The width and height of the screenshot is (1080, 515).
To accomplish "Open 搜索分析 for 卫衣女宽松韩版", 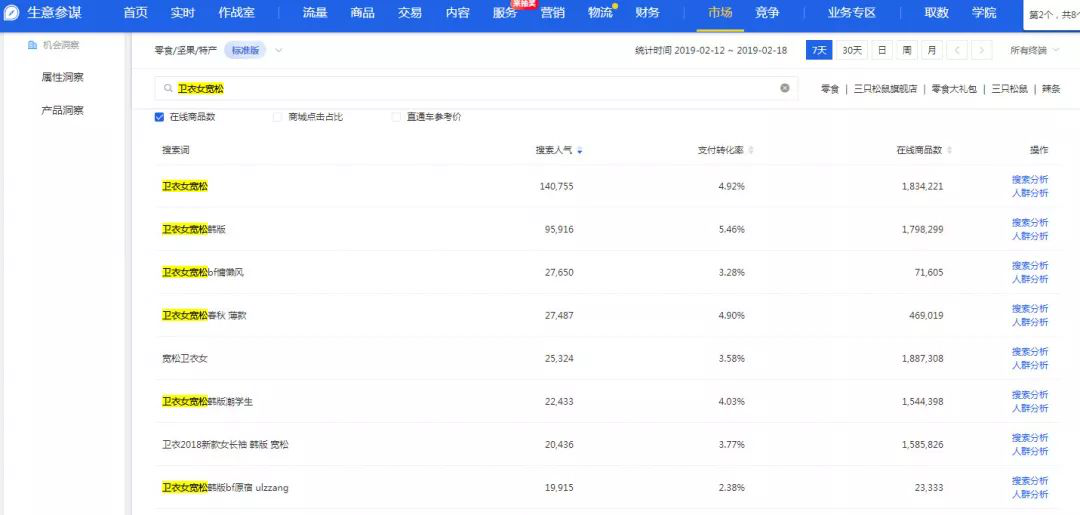I will (x=1030, y=222).
